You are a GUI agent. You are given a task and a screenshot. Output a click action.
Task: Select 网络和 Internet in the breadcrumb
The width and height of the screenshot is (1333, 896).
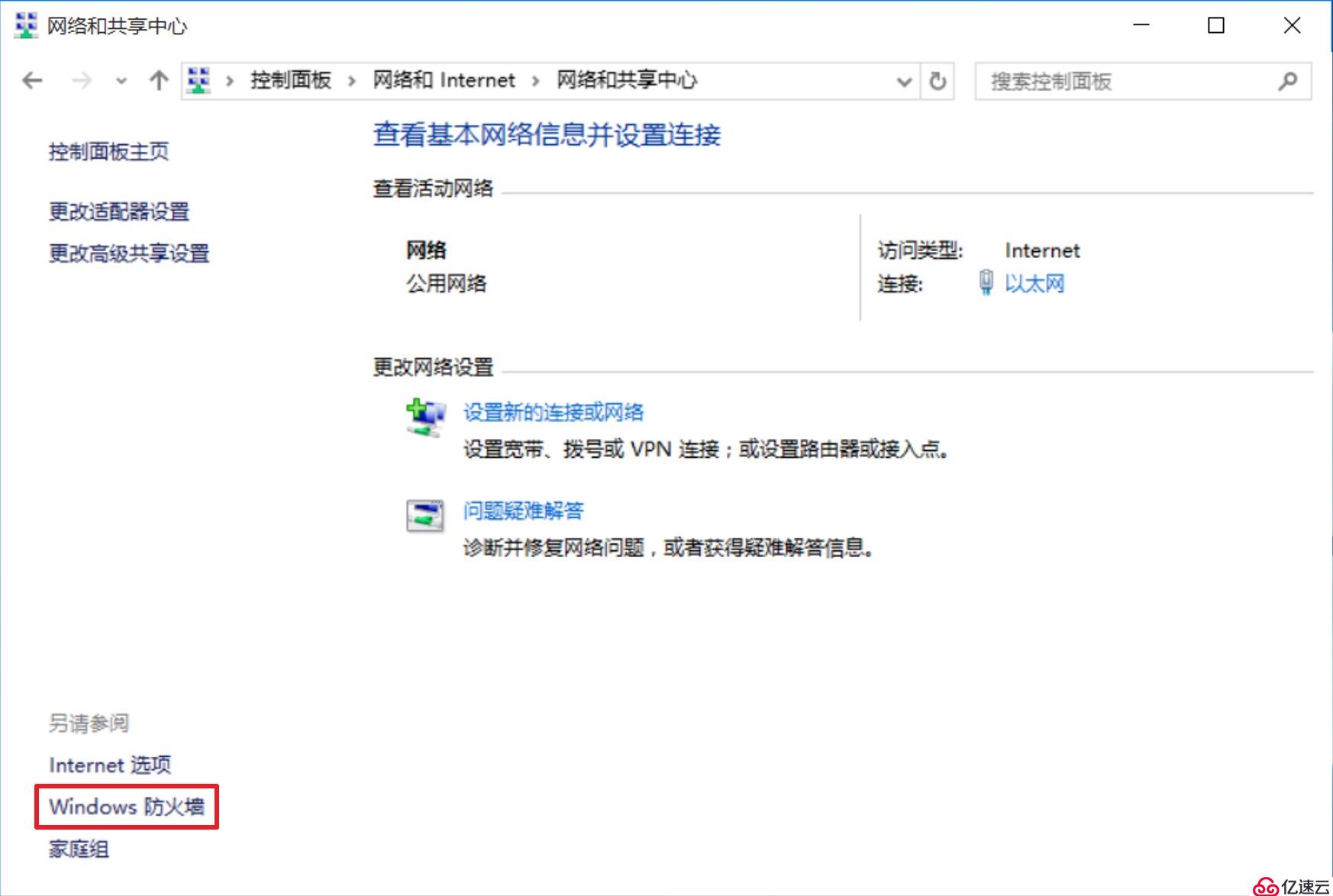click(444, 80)
